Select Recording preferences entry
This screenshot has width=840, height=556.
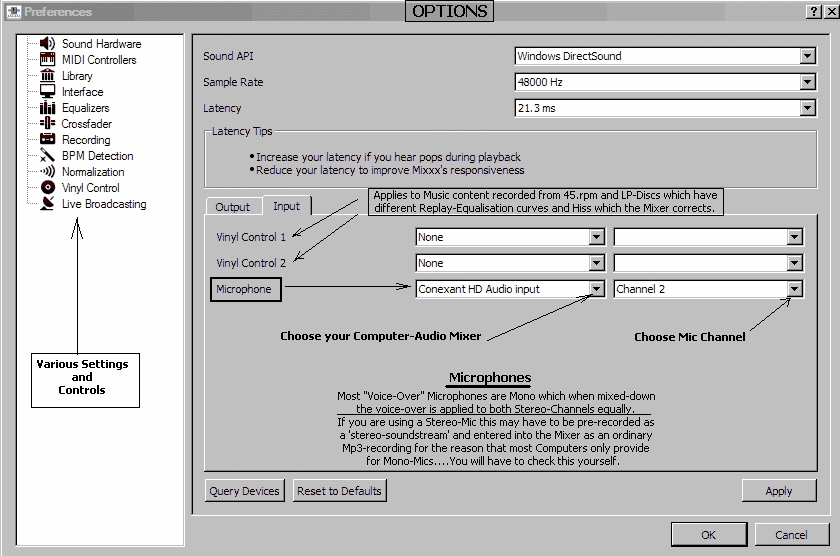(x=86, y=140)
